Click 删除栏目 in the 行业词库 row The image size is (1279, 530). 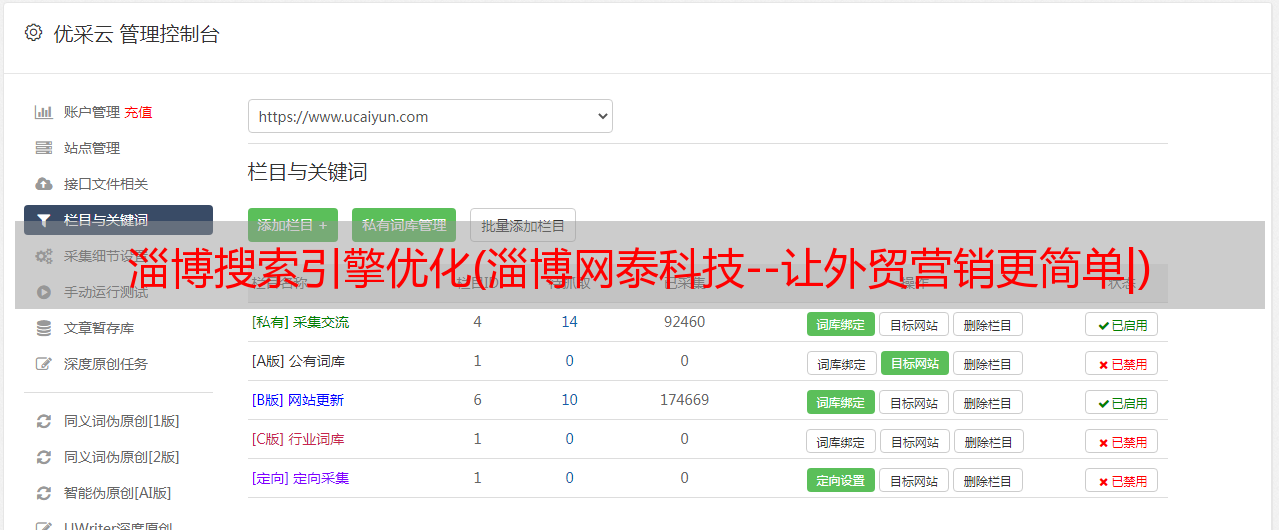(987, 441)
